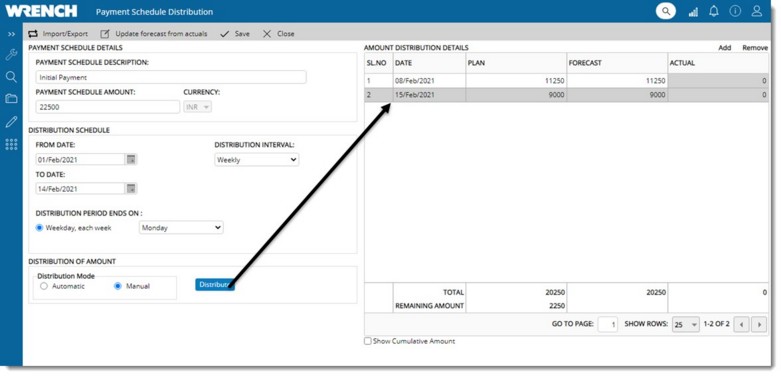The height and width of the screenshot is (376, 781).
Task: Click the apps grid icon in the sidebar
Action: pos(11,144)
